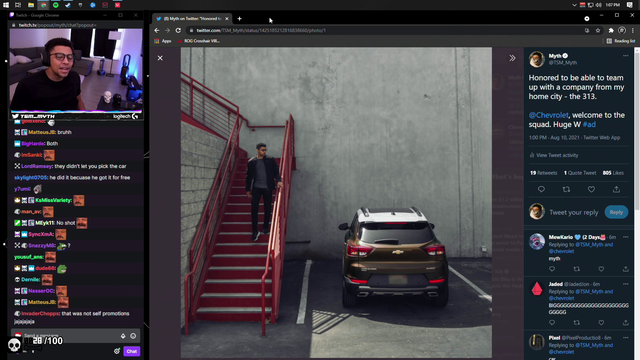The image size is (640, 360).
Task: Open the volume control in system tray
Action: pyautogui.click(x=598, y=5)
